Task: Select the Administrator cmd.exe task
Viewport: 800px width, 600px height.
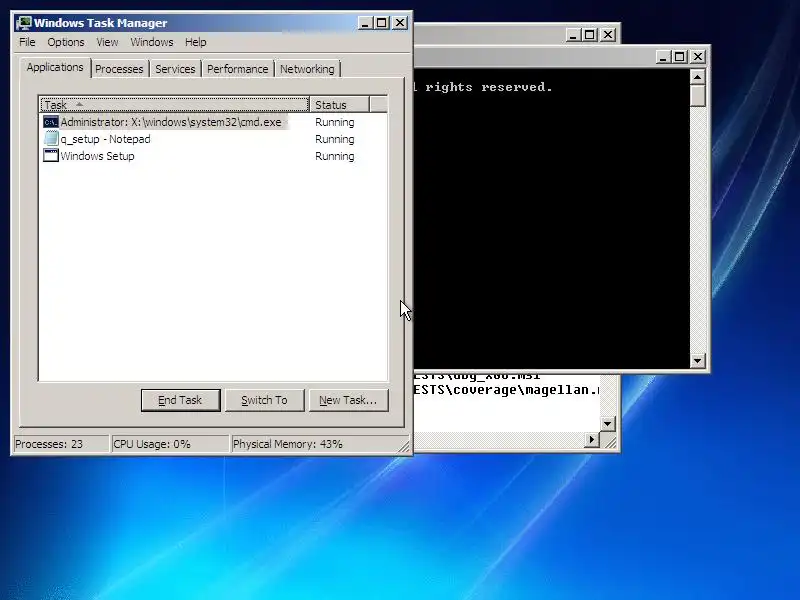Action: point(171,122)
